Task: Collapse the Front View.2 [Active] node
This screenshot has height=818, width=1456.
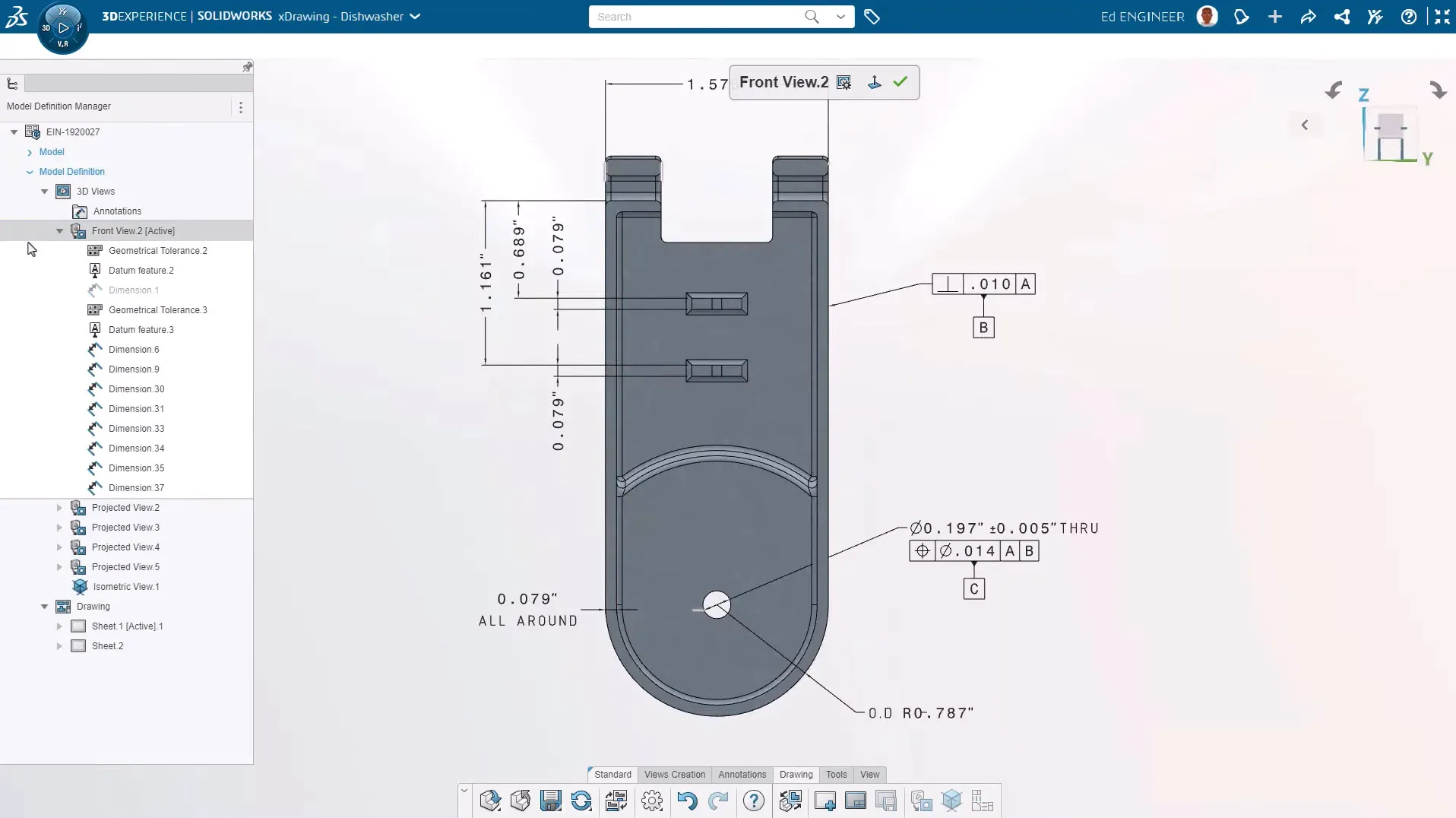Action: [59, 231]
